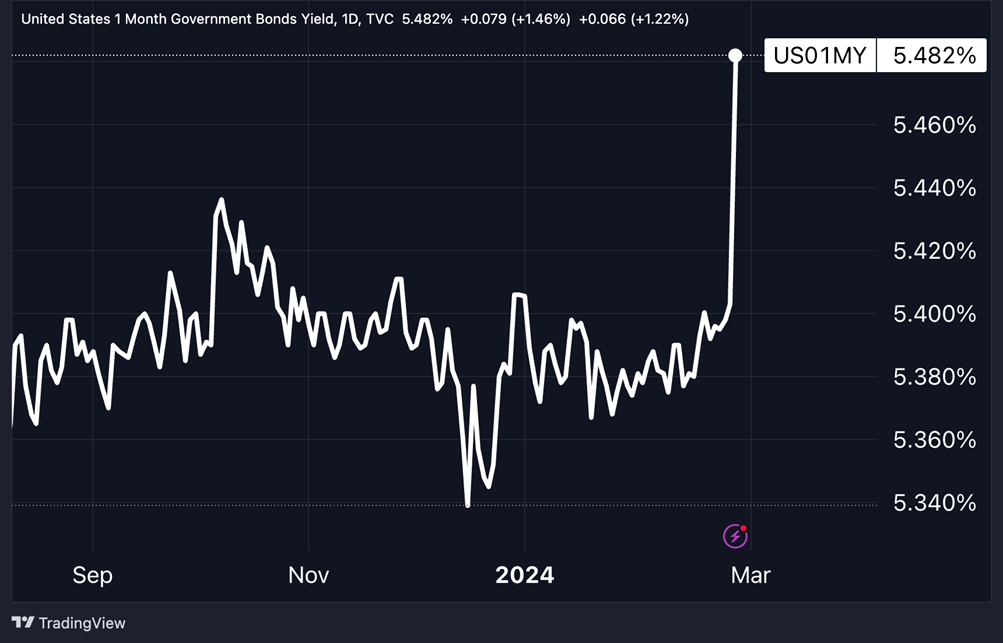The width and height of the screenshot is (1003, 643).
Task: Click the 2024 label on time axis
Action: tap(525, 575)
